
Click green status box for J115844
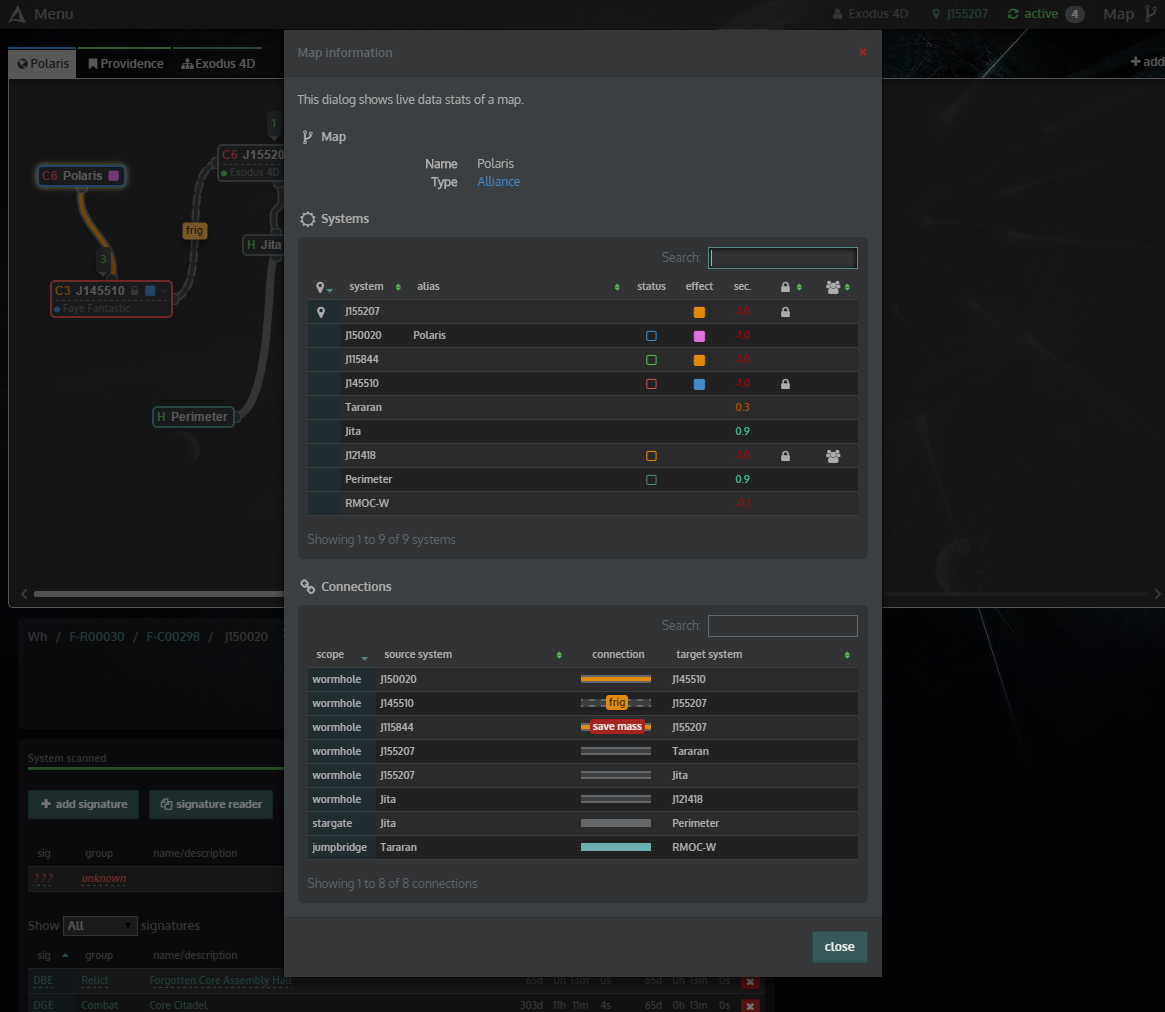[651, 360]
